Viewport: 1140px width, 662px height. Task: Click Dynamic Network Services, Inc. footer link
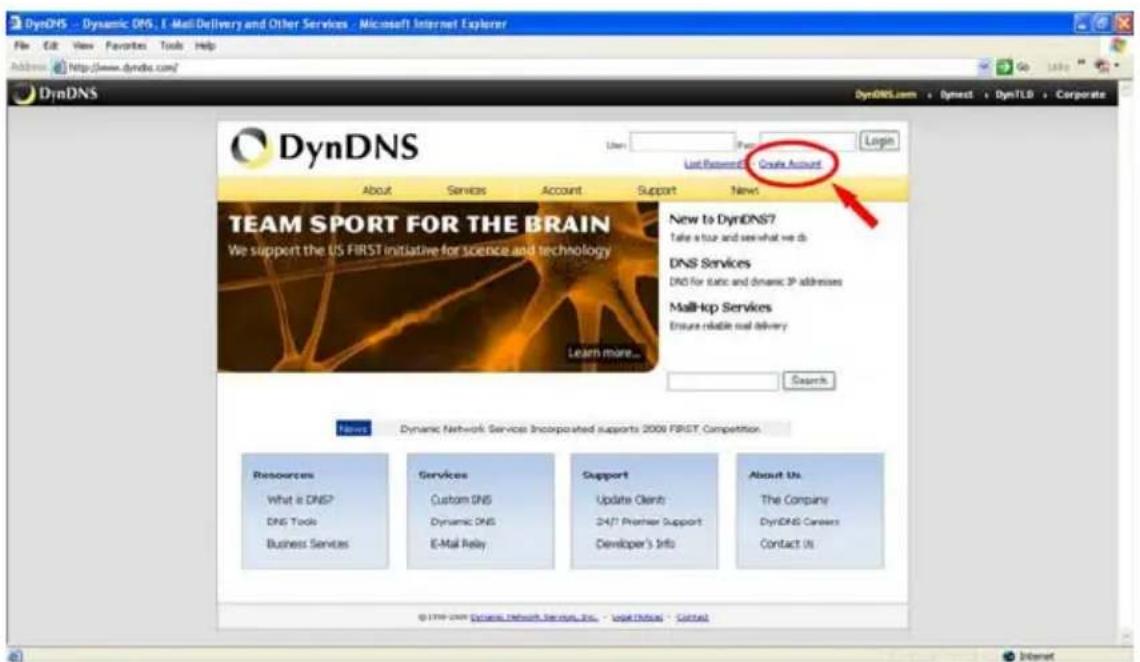click(534, 617)
